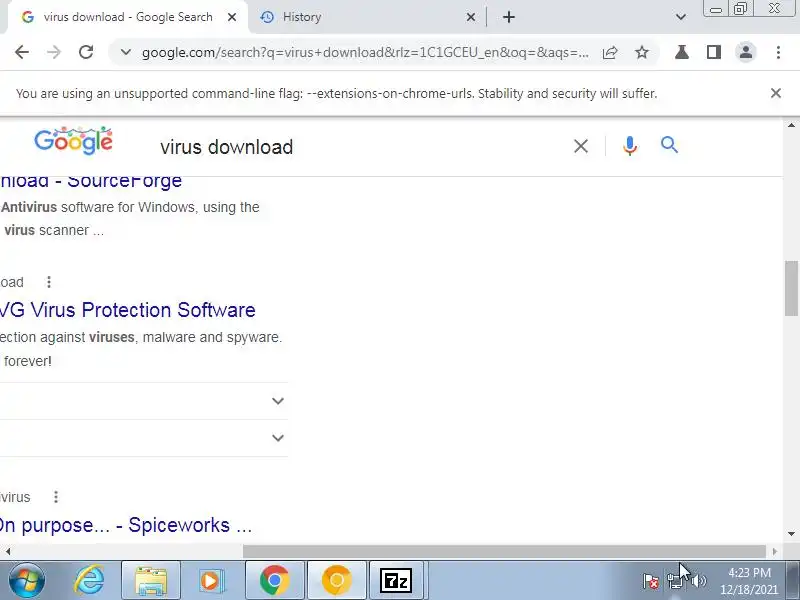This screenshot has width=800, height=600.
Task: Open a new tab
Action: click(x=509, y=17)
